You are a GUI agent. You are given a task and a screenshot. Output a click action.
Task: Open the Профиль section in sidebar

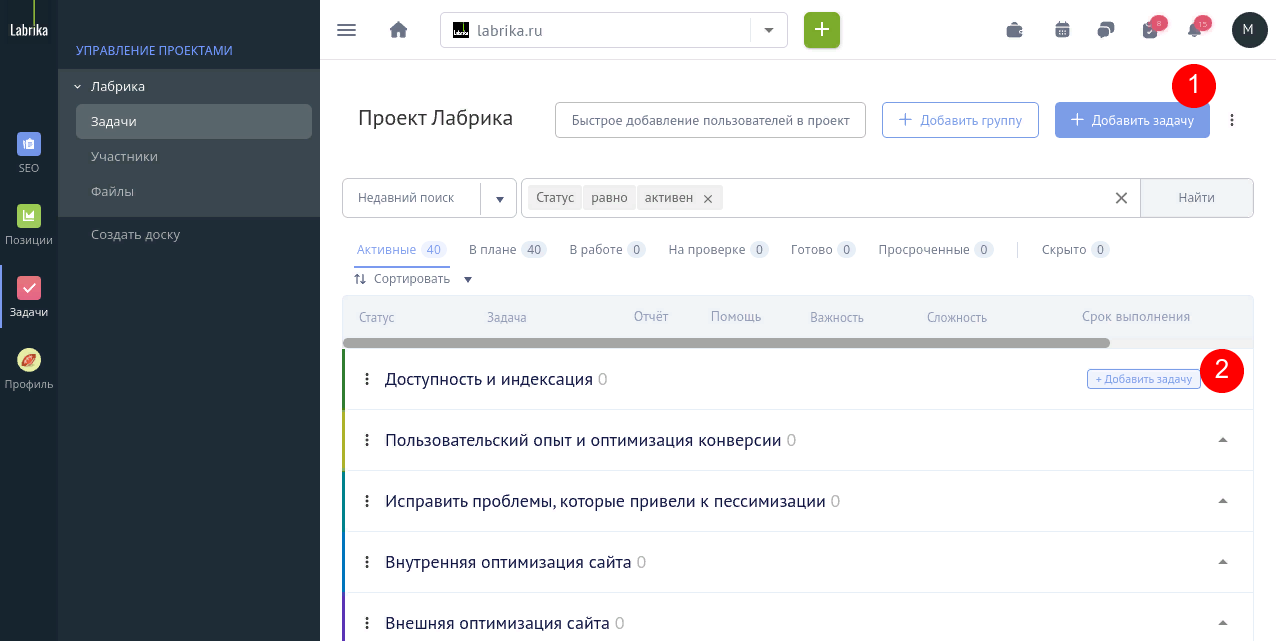tap(29, 369)
